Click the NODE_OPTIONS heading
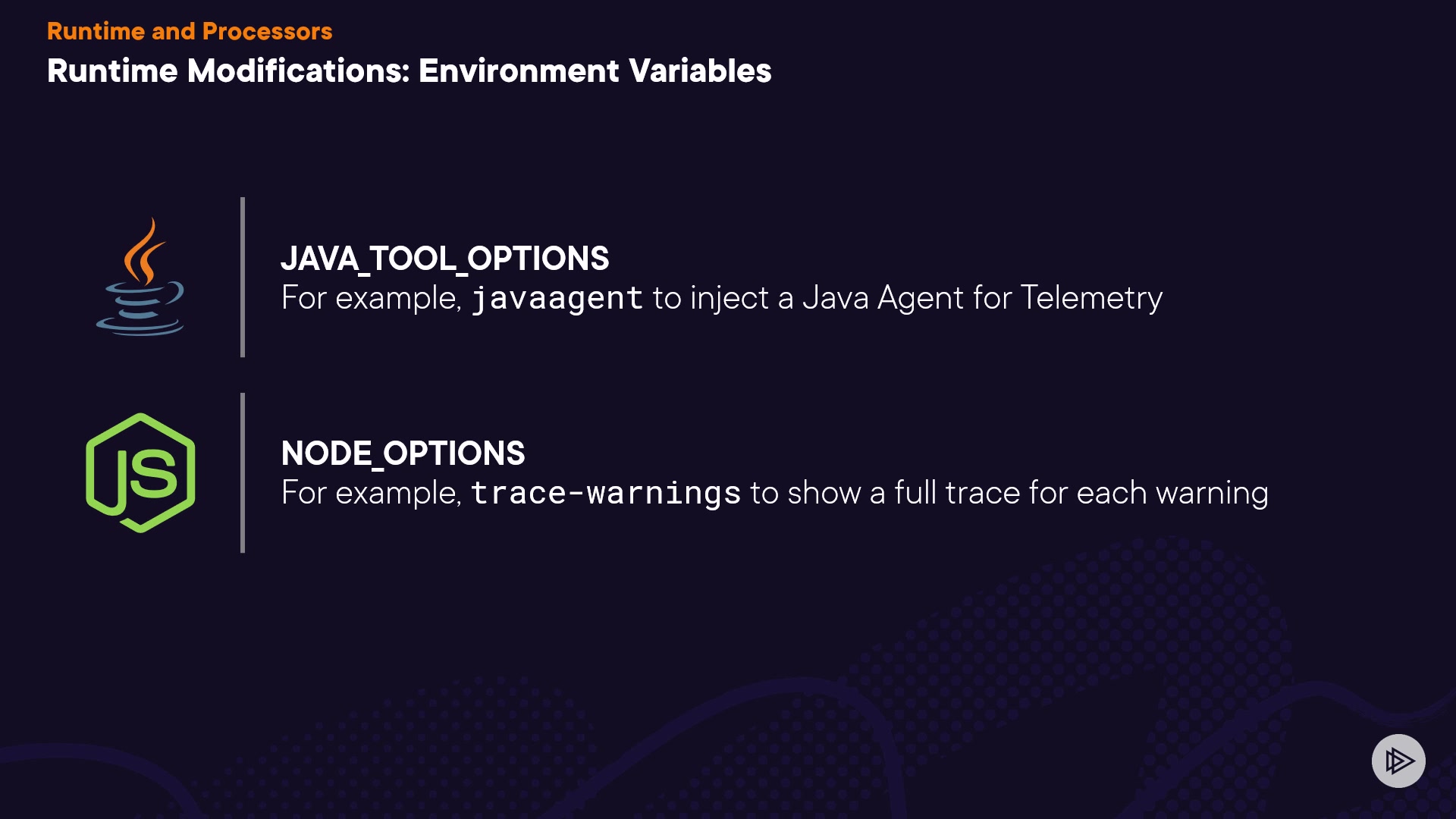The height and width of the screenshot is (819, 1456). click(403, 453)
